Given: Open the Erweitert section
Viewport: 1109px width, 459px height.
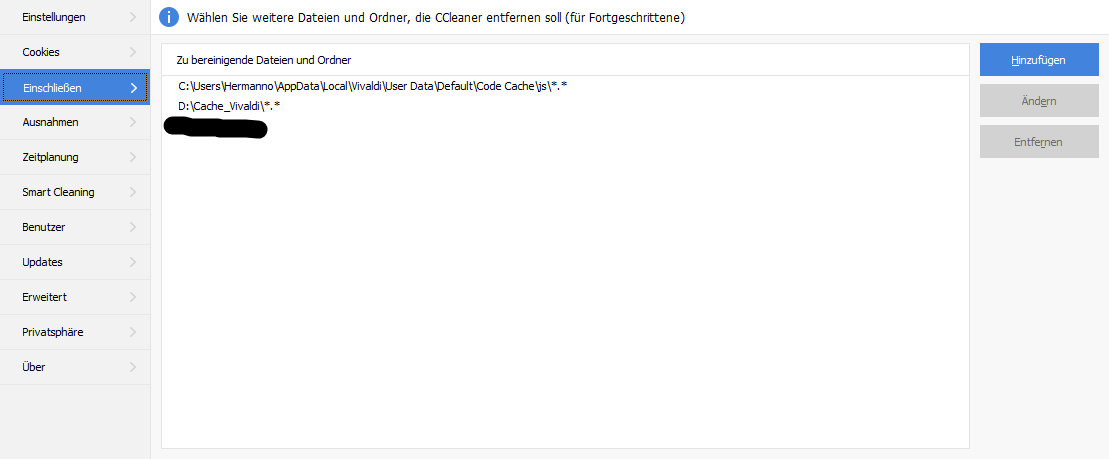Looking at the screenshot, I should (75, 297).
